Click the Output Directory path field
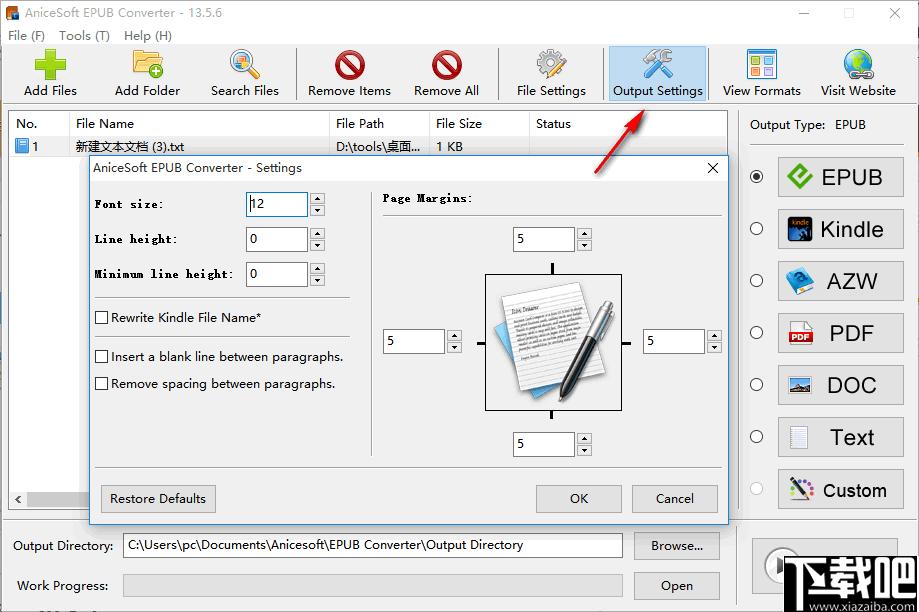This screenshot has height=612, width=919. click(373, 545)
